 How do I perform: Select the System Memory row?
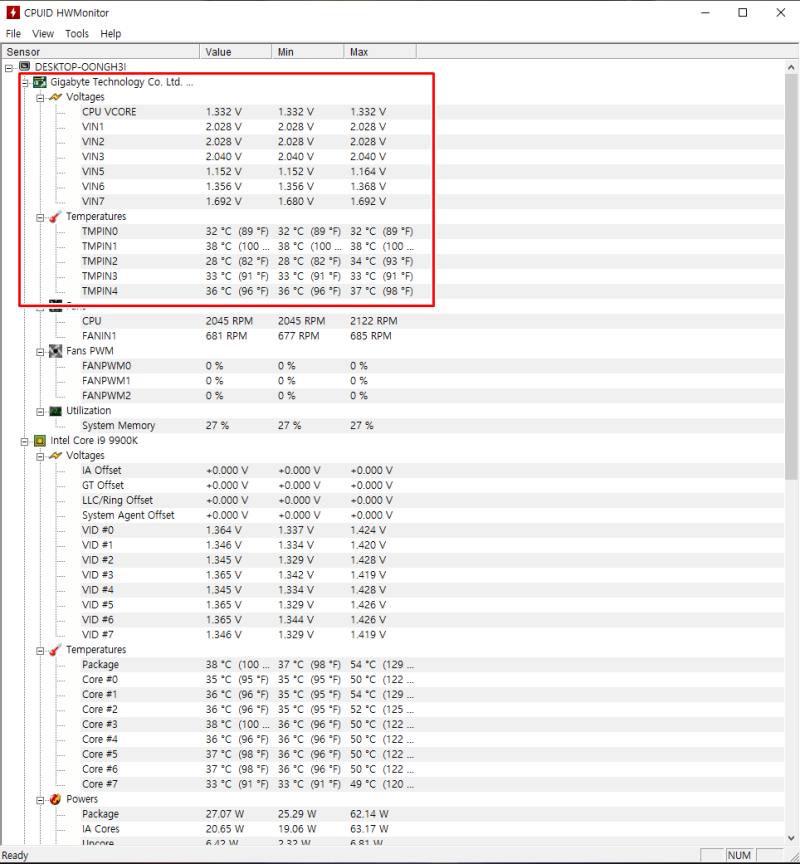click(x=431, y=425)
